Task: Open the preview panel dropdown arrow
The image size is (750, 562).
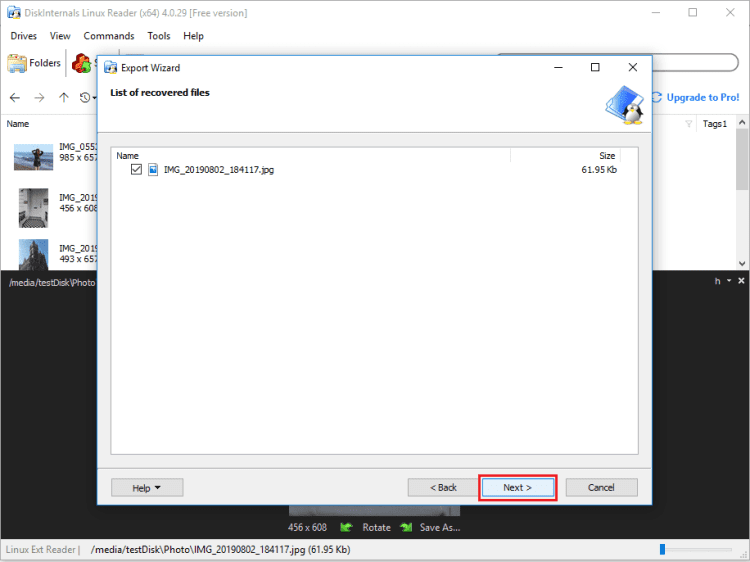Action: point(729,281)
